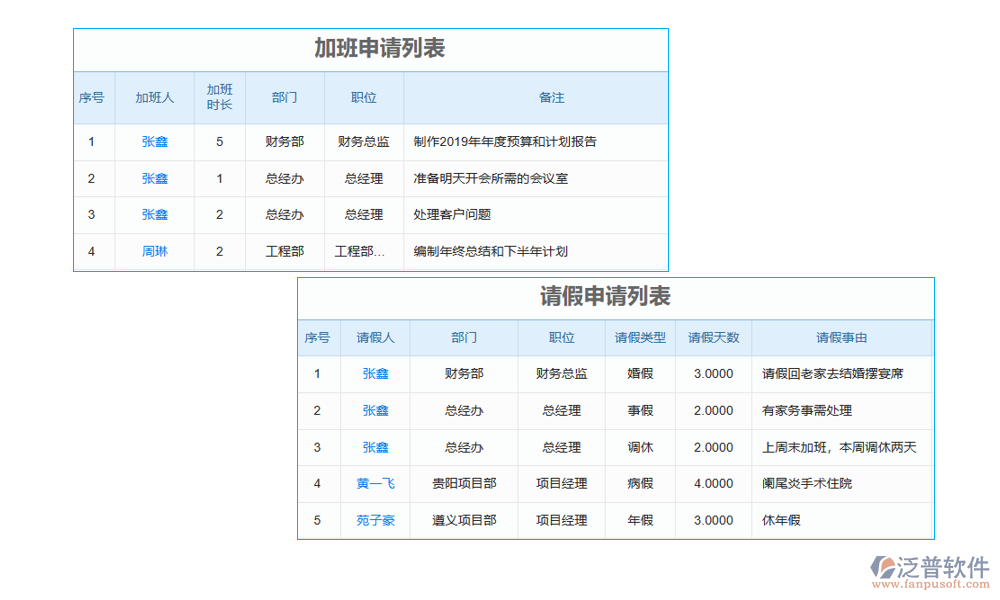Click the 请假天数 column header
Screen dimensions: 1000x600
point(713,337)
